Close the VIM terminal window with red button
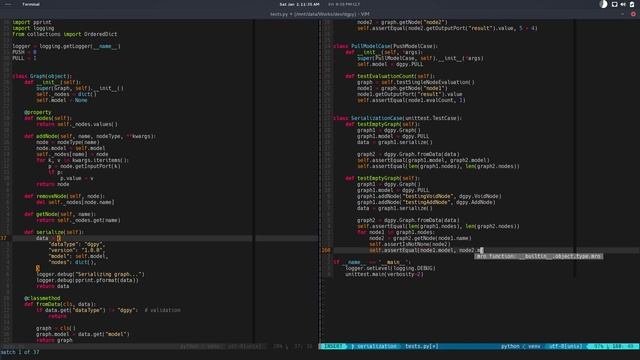The image size is (640, 360). point(633,14)
